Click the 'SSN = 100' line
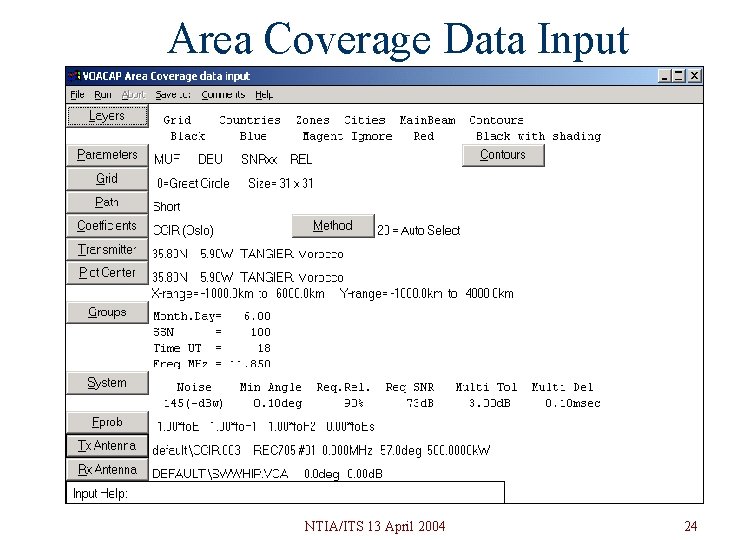Image resolution: width=734 pixels, height=540 pixels. [x=212, y=332]
